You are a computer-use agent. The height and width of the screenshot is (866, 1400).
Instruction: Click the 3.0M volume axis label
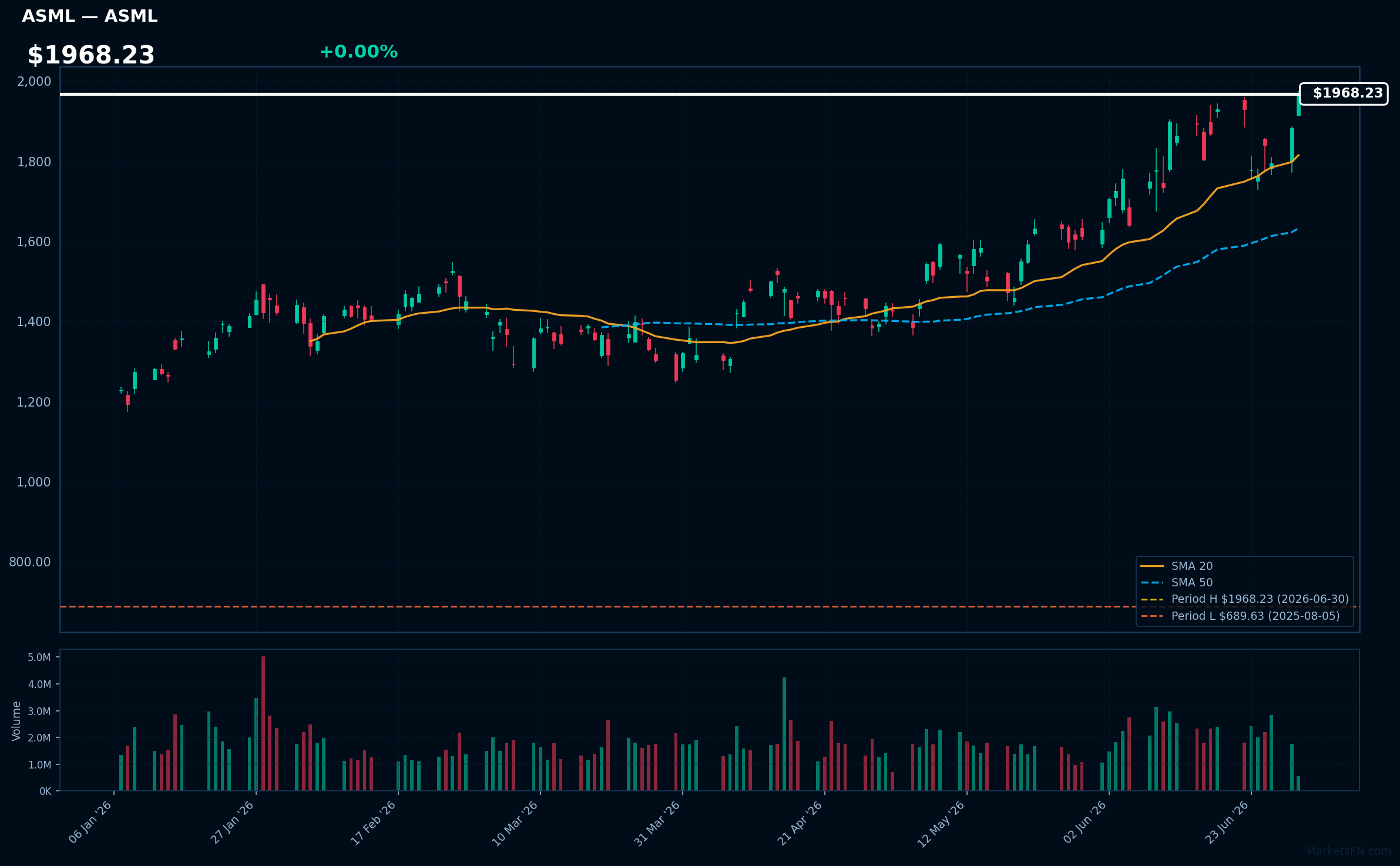coord(39,711)
